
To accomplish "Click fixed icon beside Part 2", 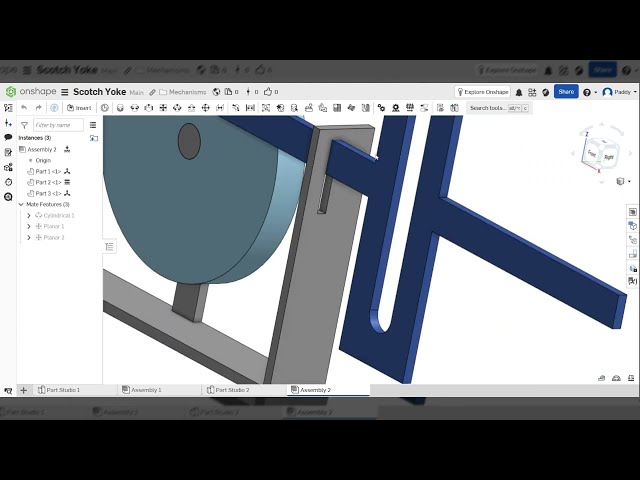I will (67, 182).
